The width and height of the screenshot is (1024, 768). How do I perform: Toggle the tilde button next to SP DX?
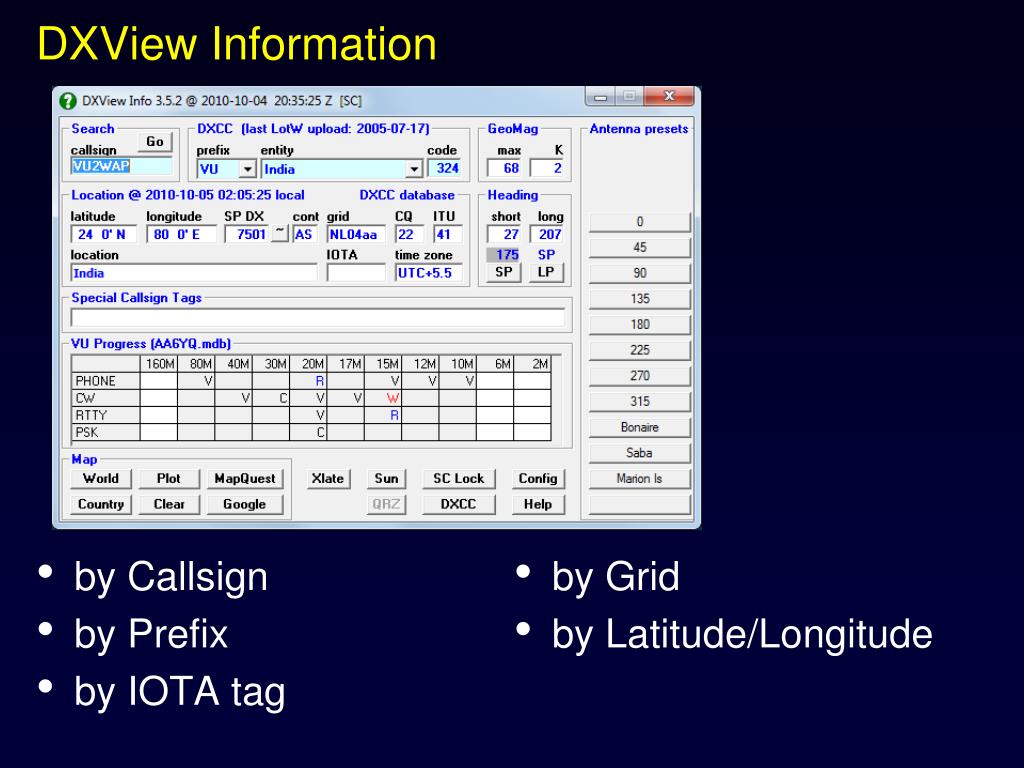pos(280,233)
